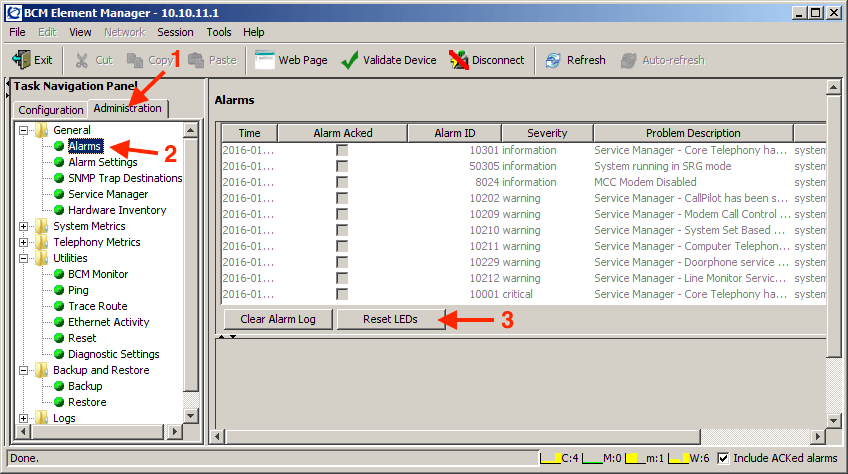The image size is (848, 474).
Task: Click the Disconnect toolbar icon
Action: (x=459, y=60)
